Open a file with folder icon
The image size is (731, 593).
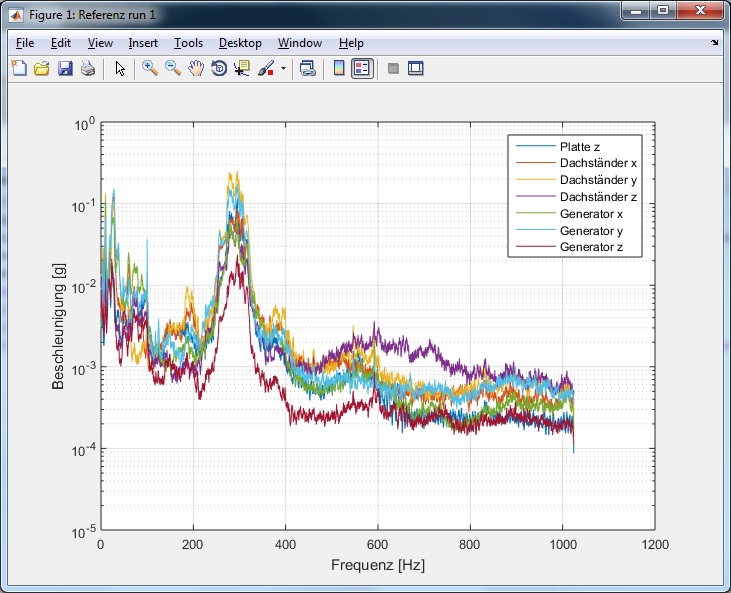42,69
